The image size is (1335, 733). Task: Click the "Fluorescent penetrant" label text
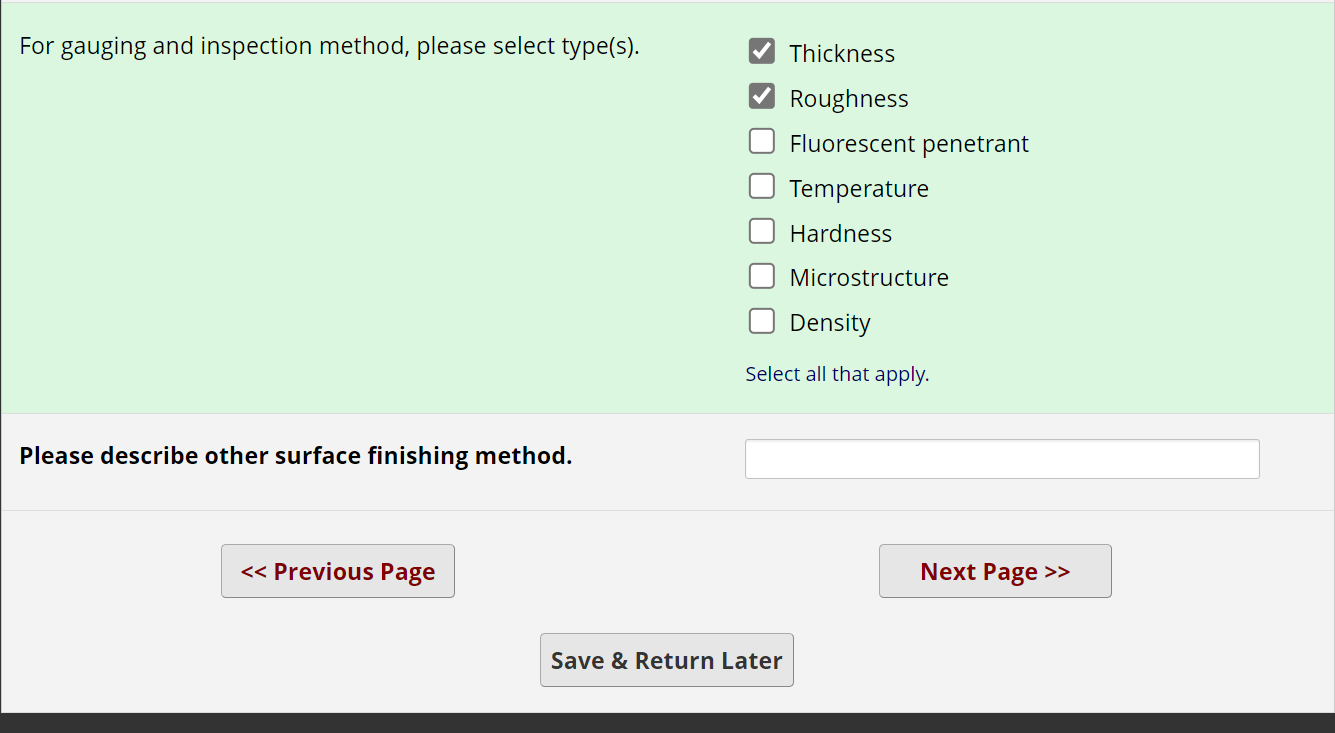point(909,144)
